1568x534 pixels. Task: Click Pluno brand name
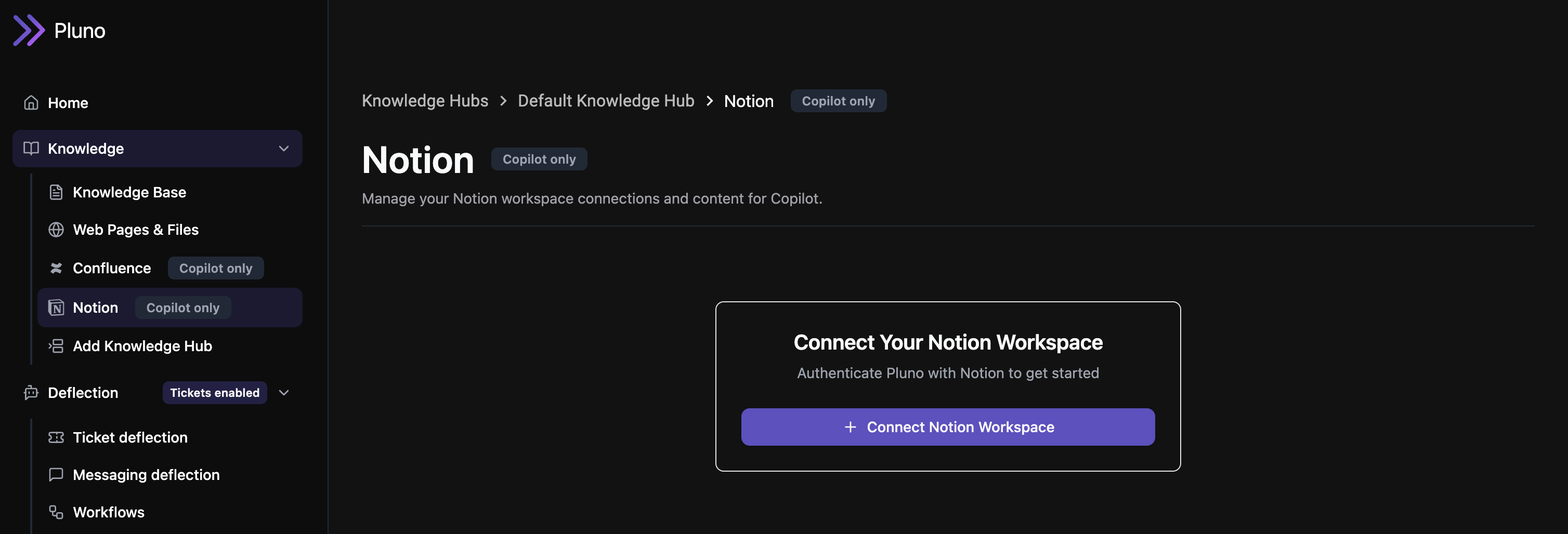(x=80, y=31)
